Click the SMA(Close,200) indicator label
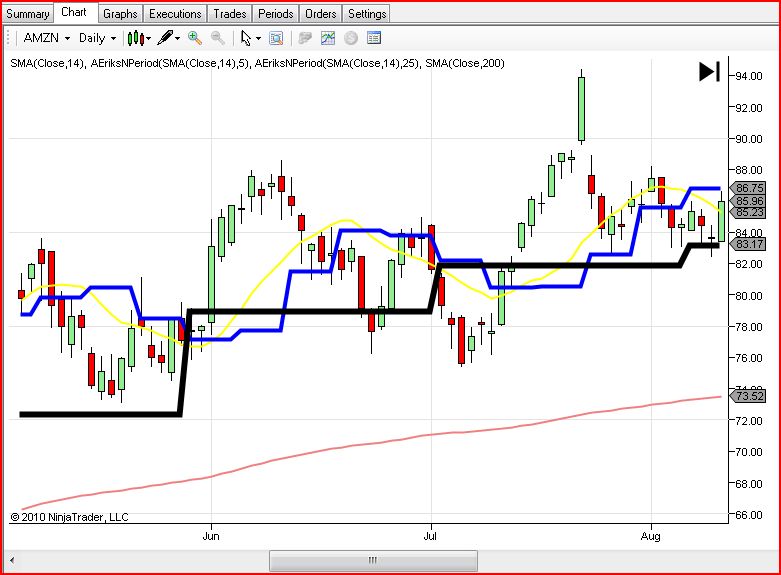The width and height of the screenshot is (781, 575). click(465, 63)
